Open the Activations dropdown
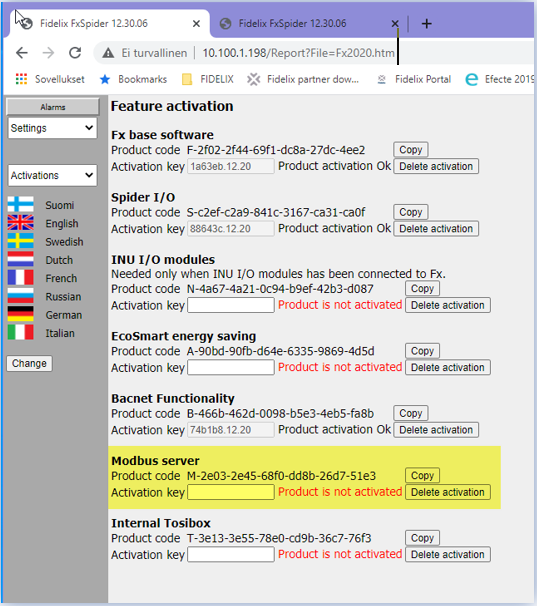Viewport: 537px width, 606px height. 52,175
